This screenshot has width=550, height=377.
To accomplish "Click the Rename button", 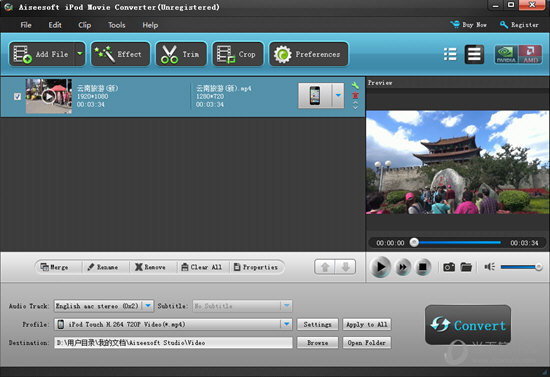I will [x=102, y=267].
